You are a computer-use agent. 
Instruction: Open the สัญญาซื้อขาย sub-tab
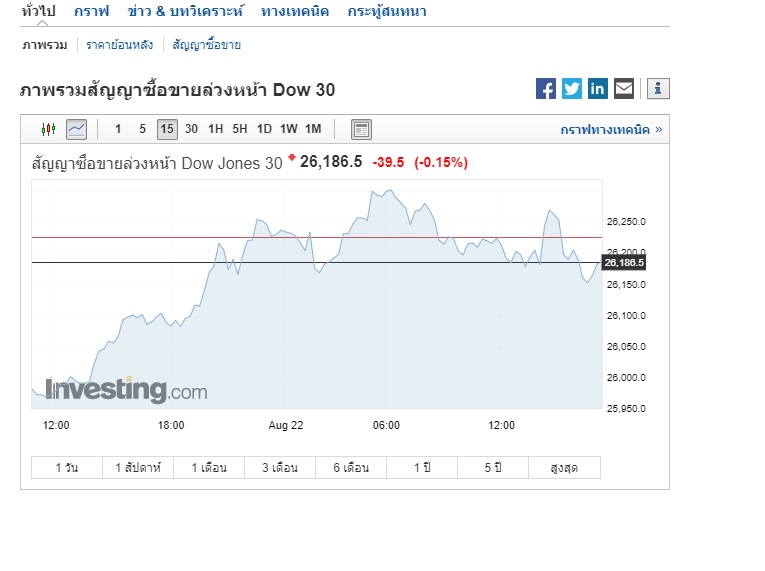tap(207, 45)
